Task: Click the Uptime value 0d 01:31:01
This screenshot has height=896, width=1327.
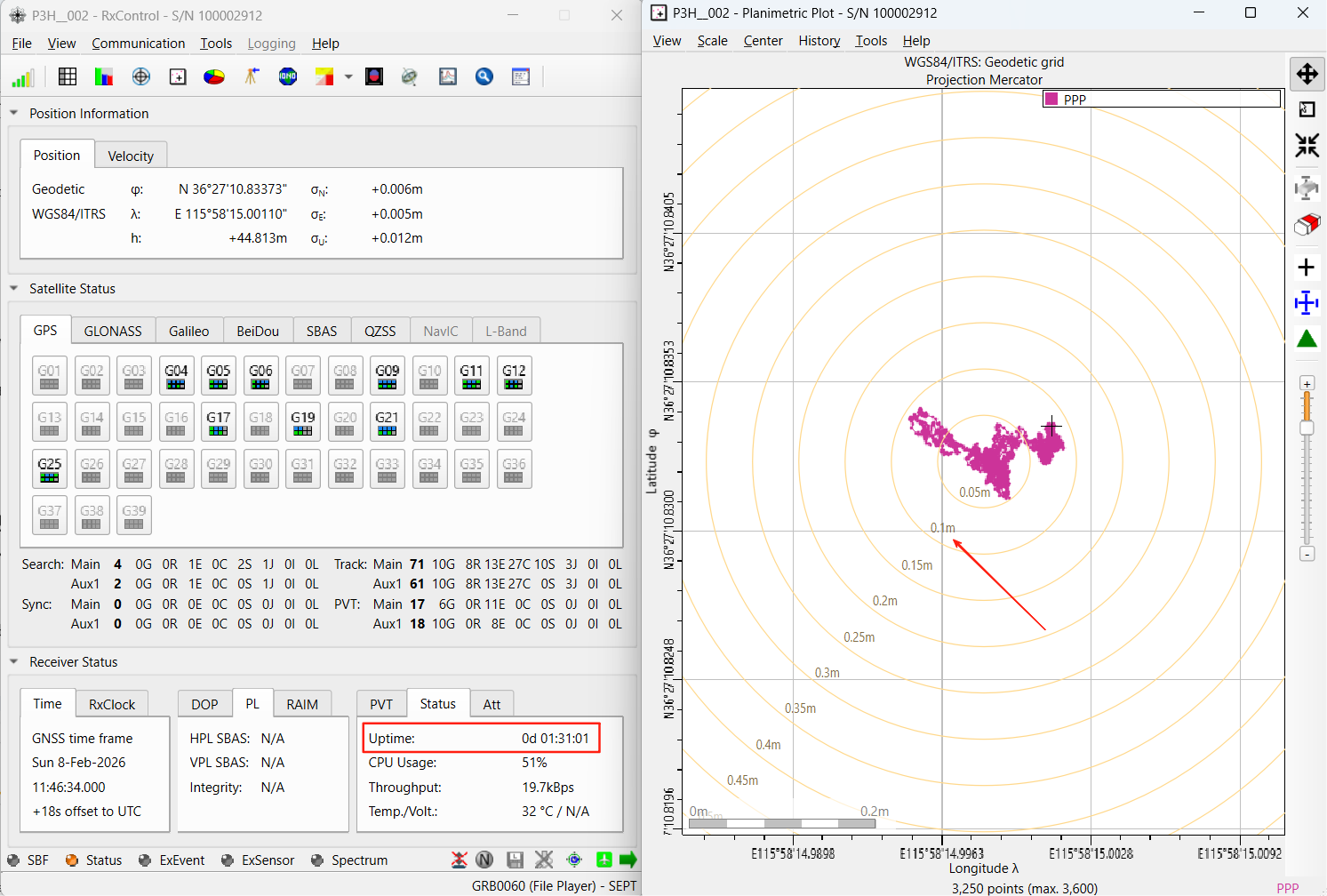Action: tap(556, 738)
